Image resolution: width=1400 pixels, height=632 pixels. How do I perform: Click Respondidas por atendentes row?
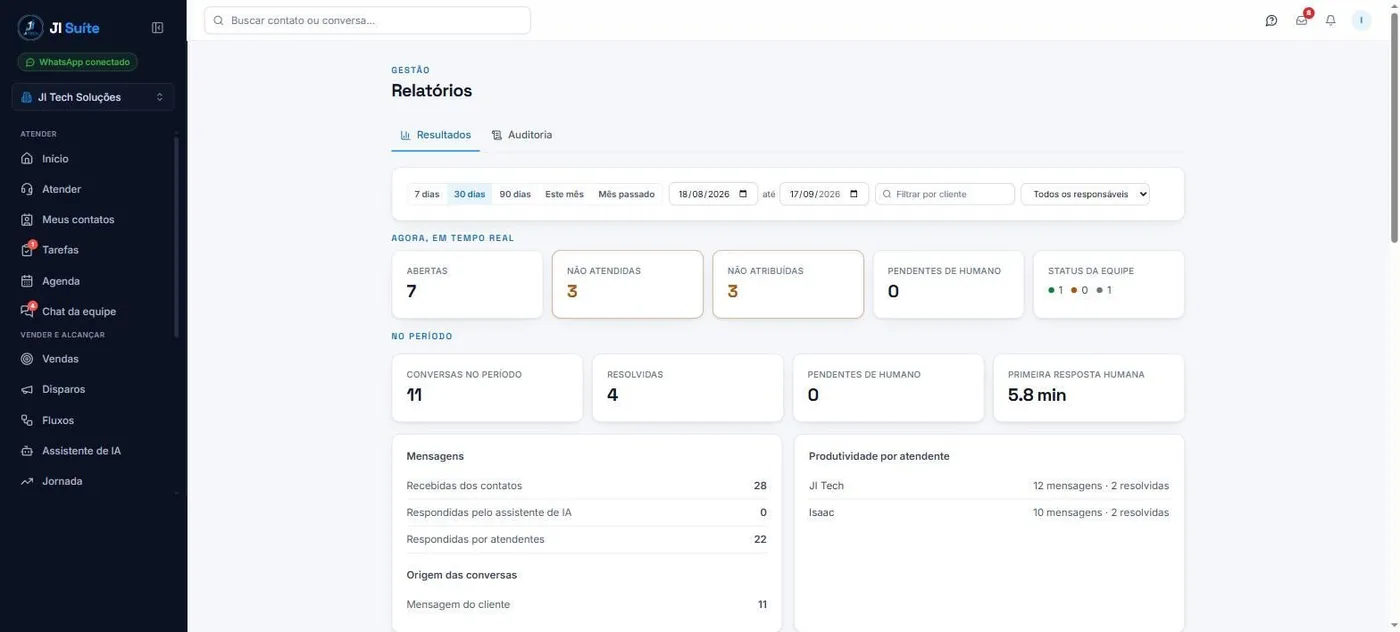pyautogui.click(x=587, y=540)
